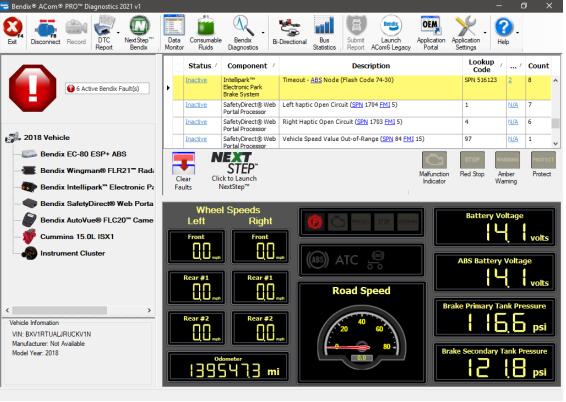Image resolution: width=566 pixels, height=402 pixels.
Task: Click the Road Speed gauge
Action: point(362,332)
